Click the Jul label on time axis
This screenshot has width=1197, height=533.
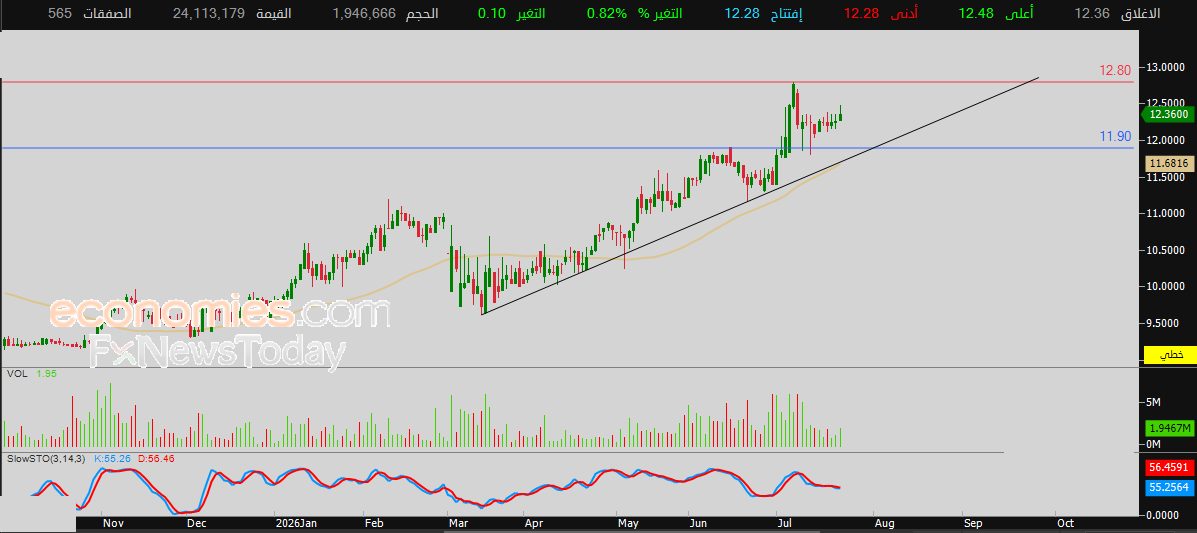point(785,524)
